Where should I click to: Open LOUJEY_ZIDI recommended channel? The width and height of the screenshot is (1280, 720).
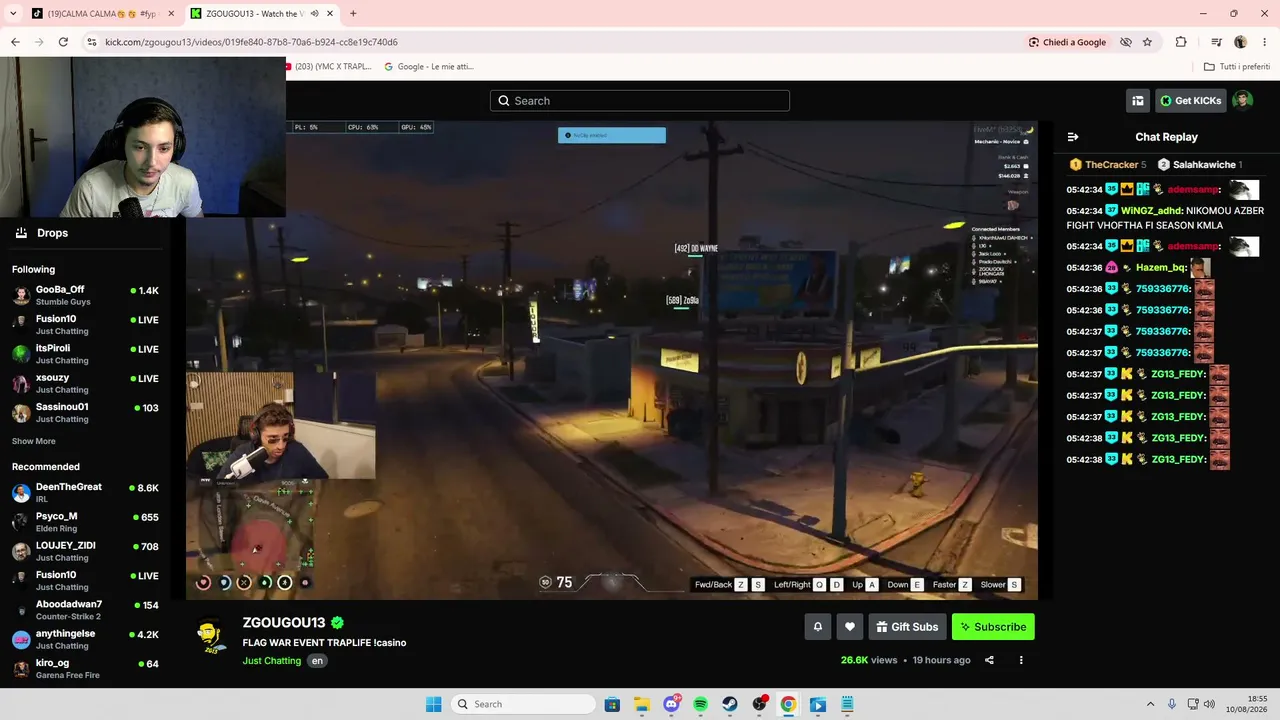[85, 551]
